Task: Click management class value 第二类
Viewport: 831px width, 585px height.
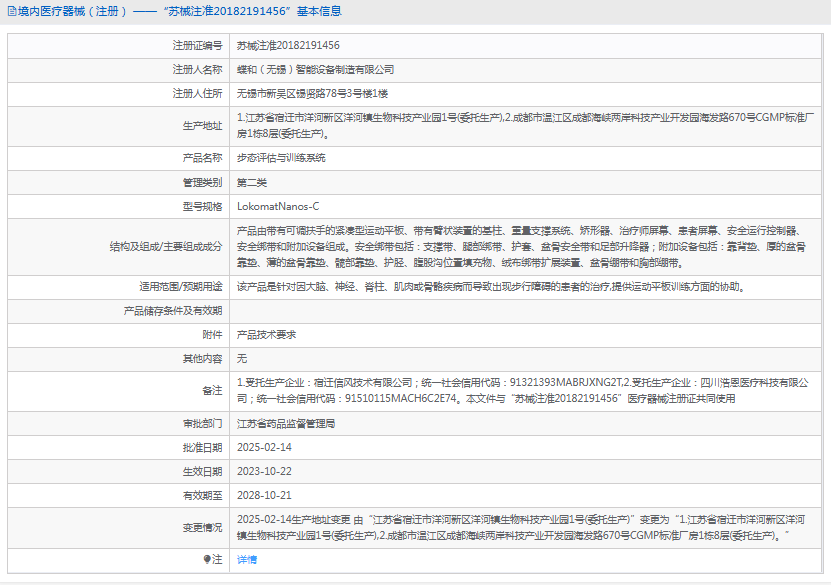Action: coord(252,183)
